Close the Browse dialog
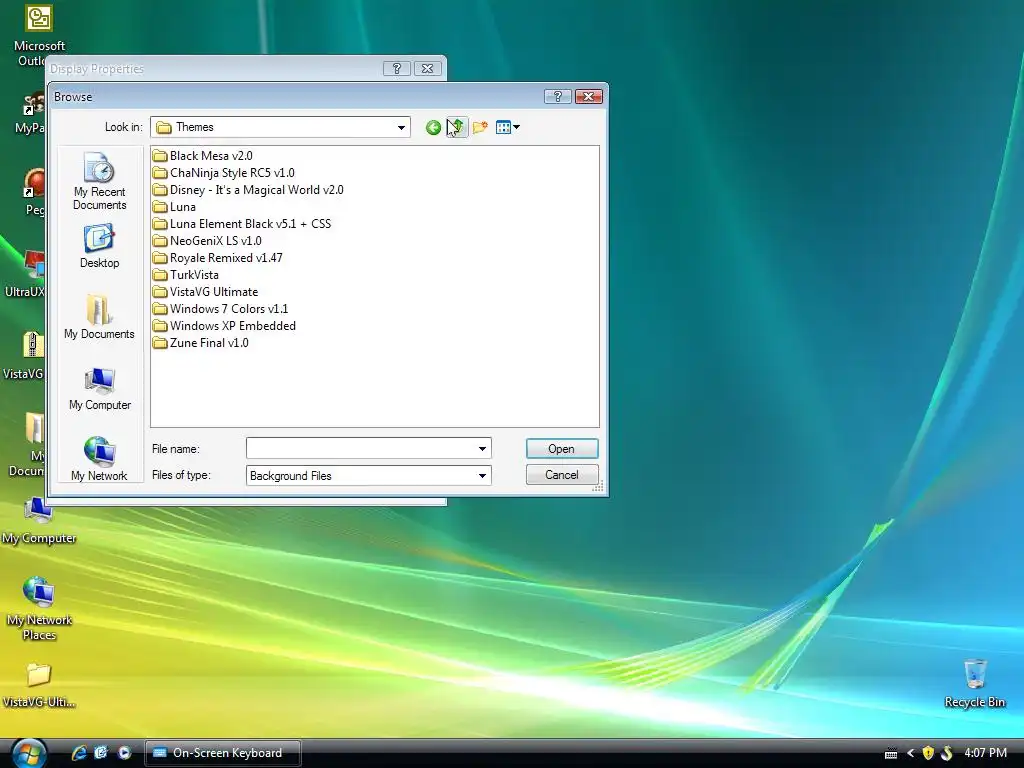The height and width of the screenshot is (768, 1024). pos(588,97)
